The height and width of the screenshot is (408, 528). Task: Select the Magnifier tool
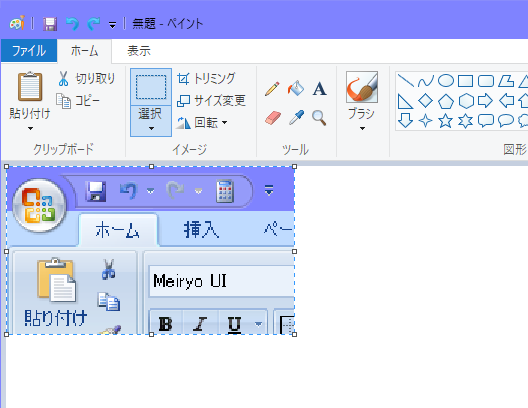[319, 118]
